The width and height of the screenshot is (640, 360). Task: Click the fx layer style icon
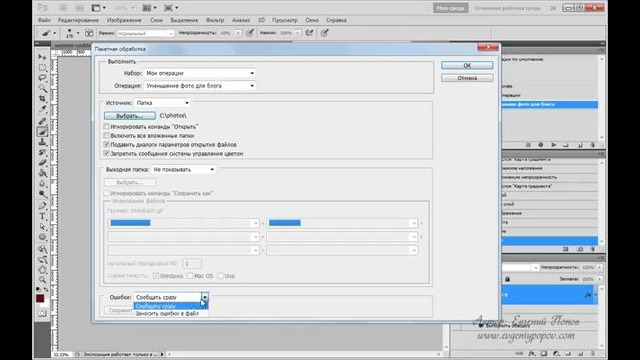[531, 353]
